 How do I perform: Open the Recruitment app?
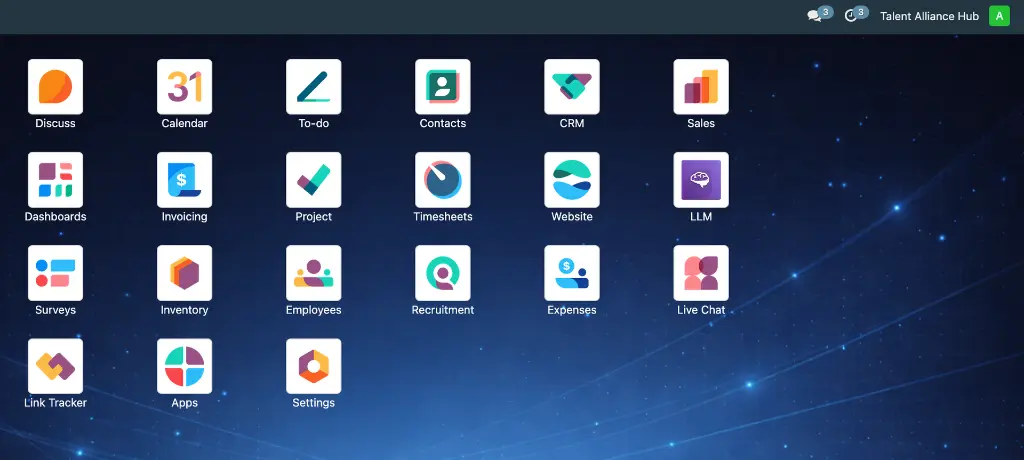tap(442, 273)
